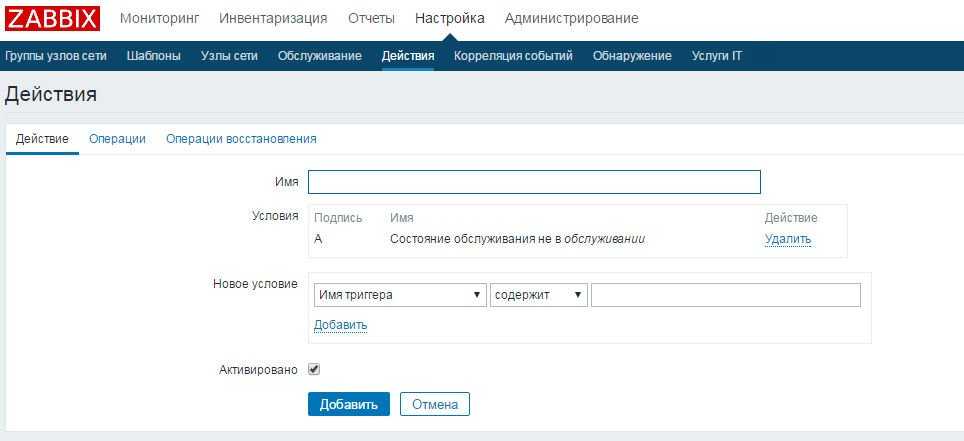Open Группы узлов сети submenu
The width and height of the screenshot is (964, 441).
(x=56, y=56)
